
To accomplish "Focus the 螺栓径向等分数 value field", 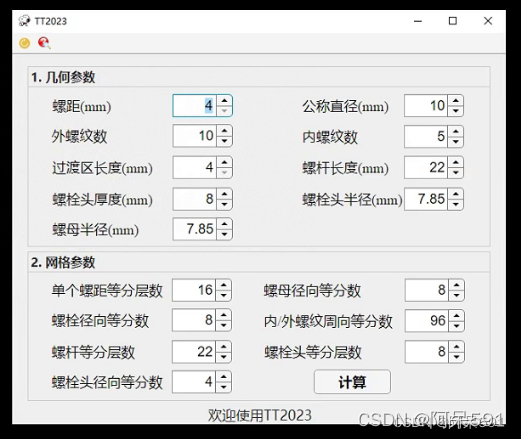I will pos(194,320).
